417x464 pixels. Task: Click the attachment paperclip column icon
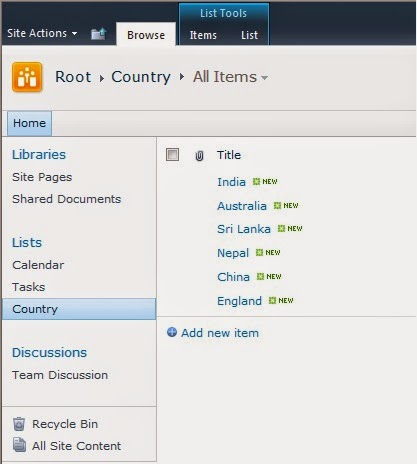tap(199, 155)
